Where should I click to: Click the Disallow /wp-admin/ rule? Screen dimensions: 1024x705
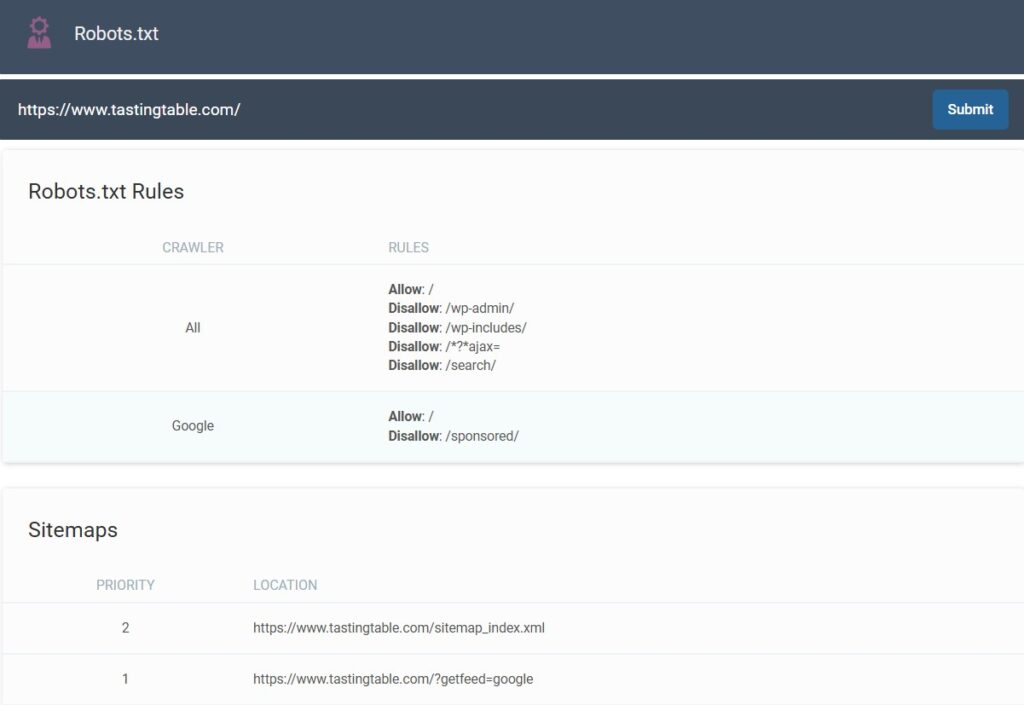(x=451, y=309)
